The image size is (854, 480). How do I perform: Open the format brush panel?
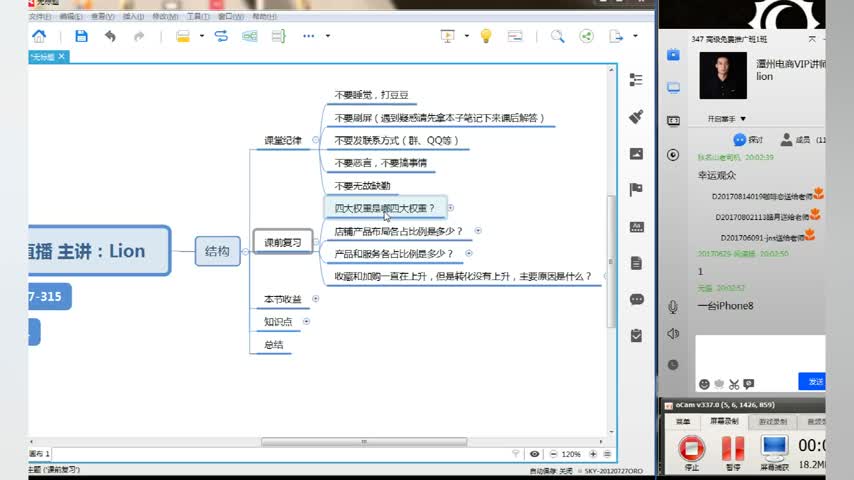pos(636,117)
